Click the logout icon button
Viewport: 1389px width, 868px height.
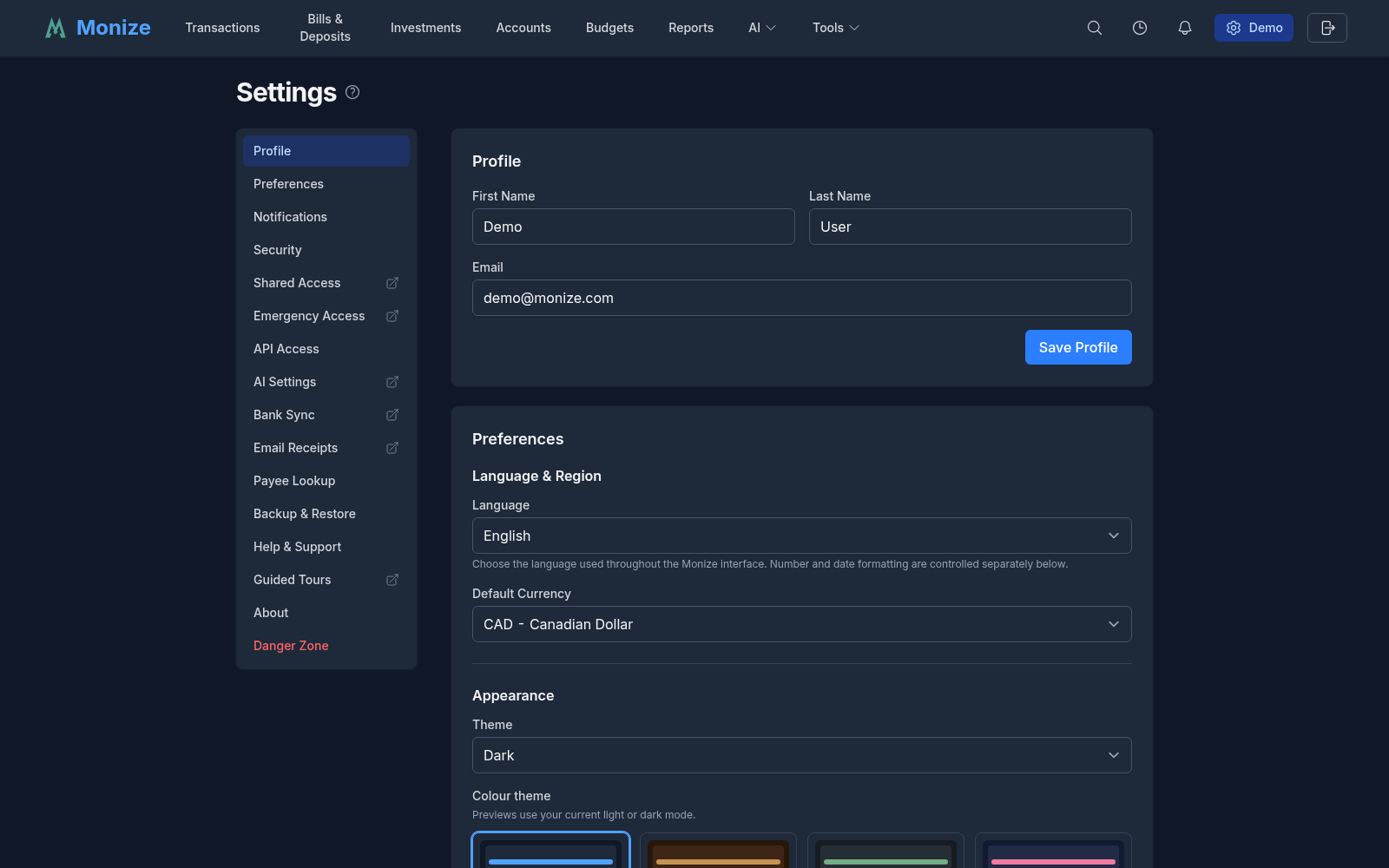(x=1327, y=28)
